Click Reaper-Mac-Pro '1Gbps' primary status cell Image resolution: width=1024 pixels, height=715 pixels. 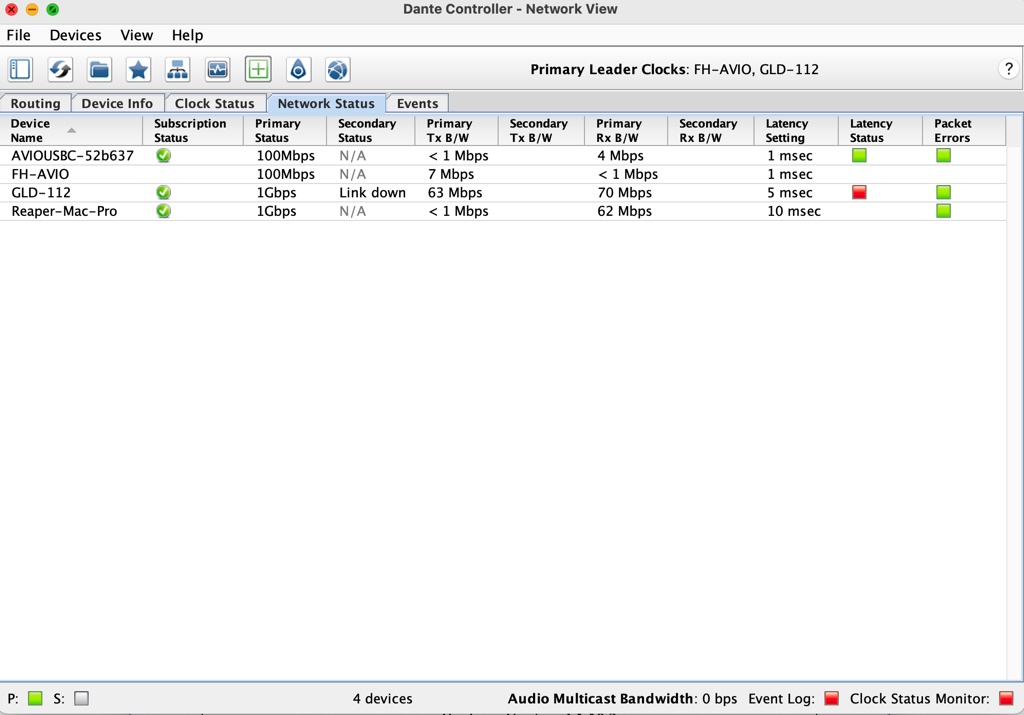tap(276, 211)
